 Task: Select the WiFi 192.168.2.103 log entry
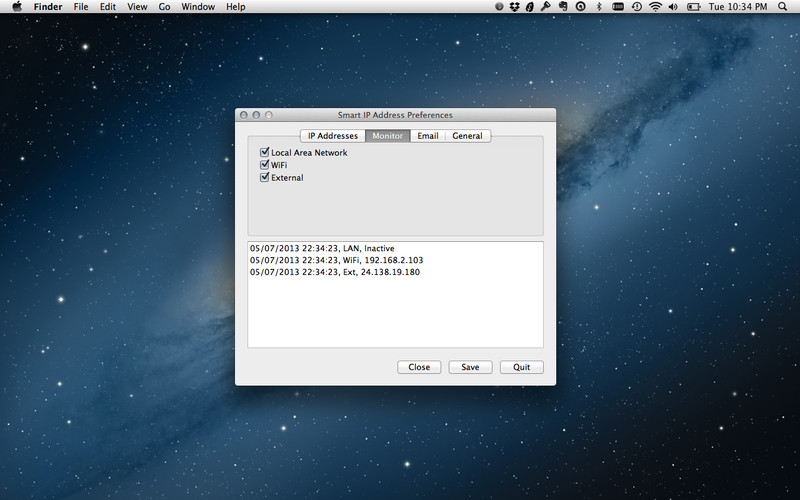[336, 260]
